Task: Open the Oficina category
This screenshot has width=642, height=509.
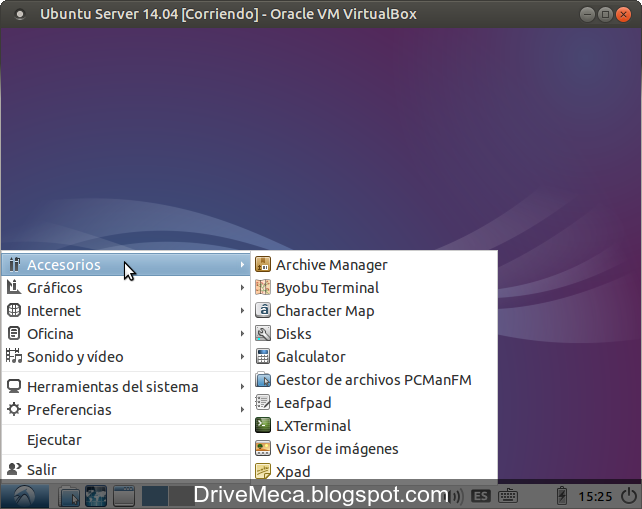Action: click(x=126, y=334)
